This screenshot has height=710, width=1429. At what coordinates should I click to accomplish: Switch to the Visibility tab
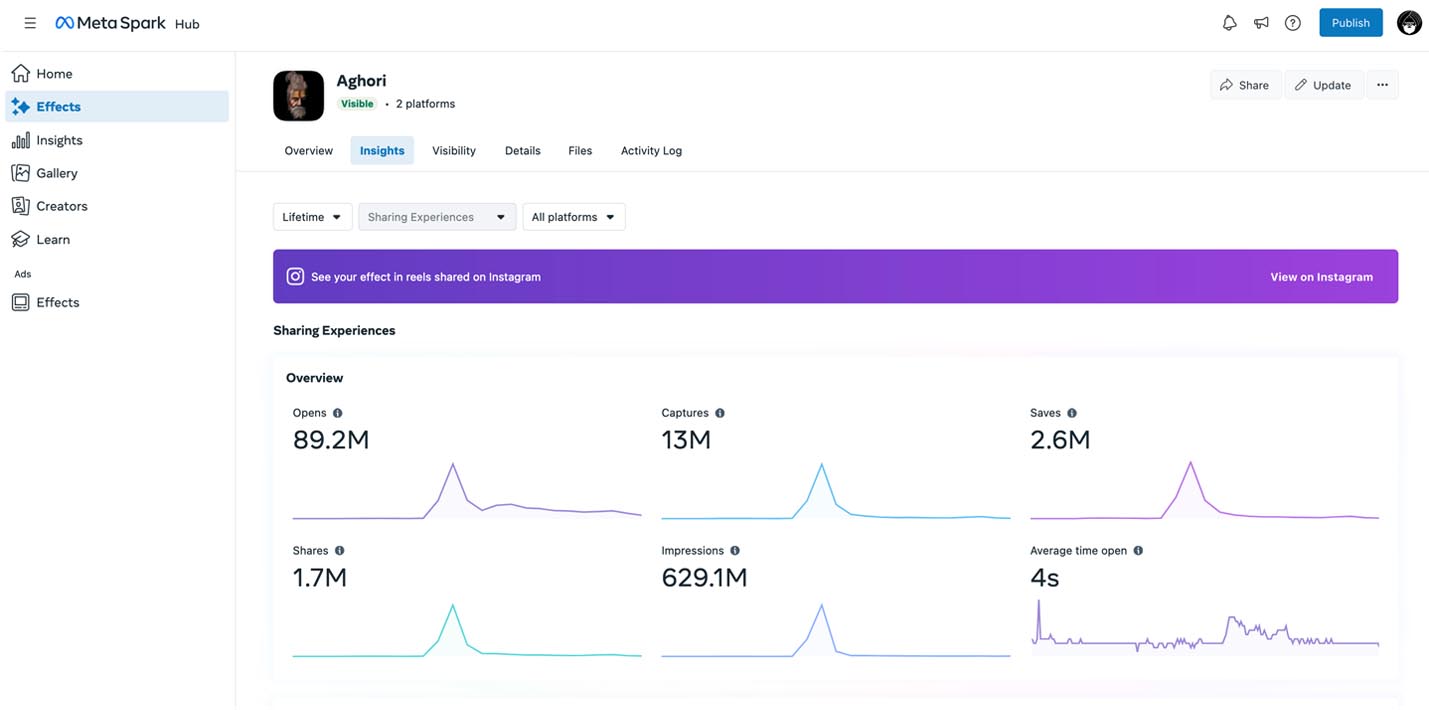point(454,151)
